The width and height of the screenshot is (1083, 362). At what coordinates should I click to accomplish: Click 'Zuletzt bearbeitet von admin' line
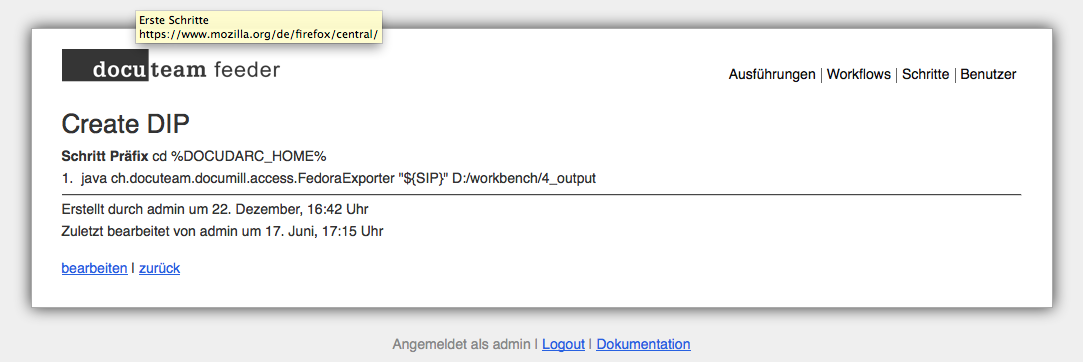pyautogui.click(x=222, y=231)
